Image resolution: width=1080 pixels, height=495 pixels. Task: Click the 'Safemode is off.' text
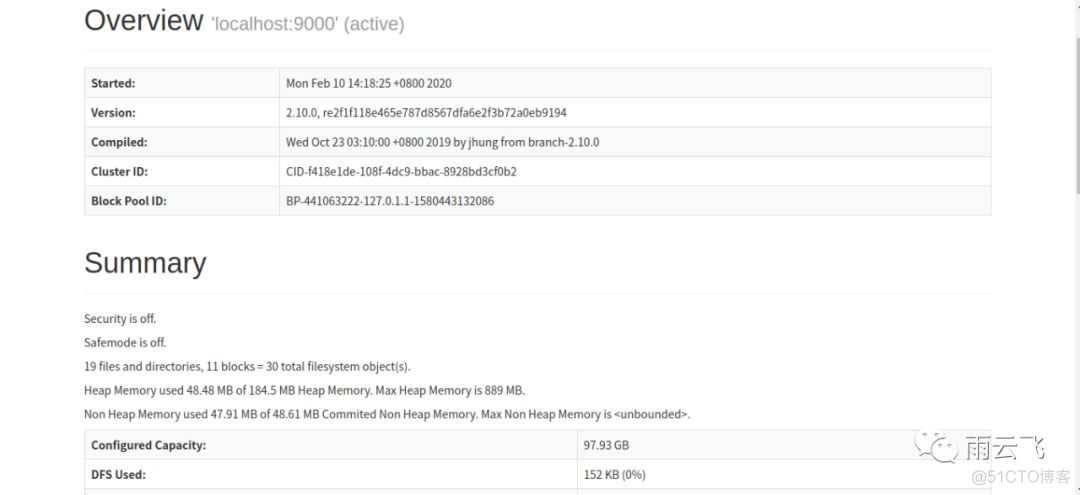tap(124, 343)
